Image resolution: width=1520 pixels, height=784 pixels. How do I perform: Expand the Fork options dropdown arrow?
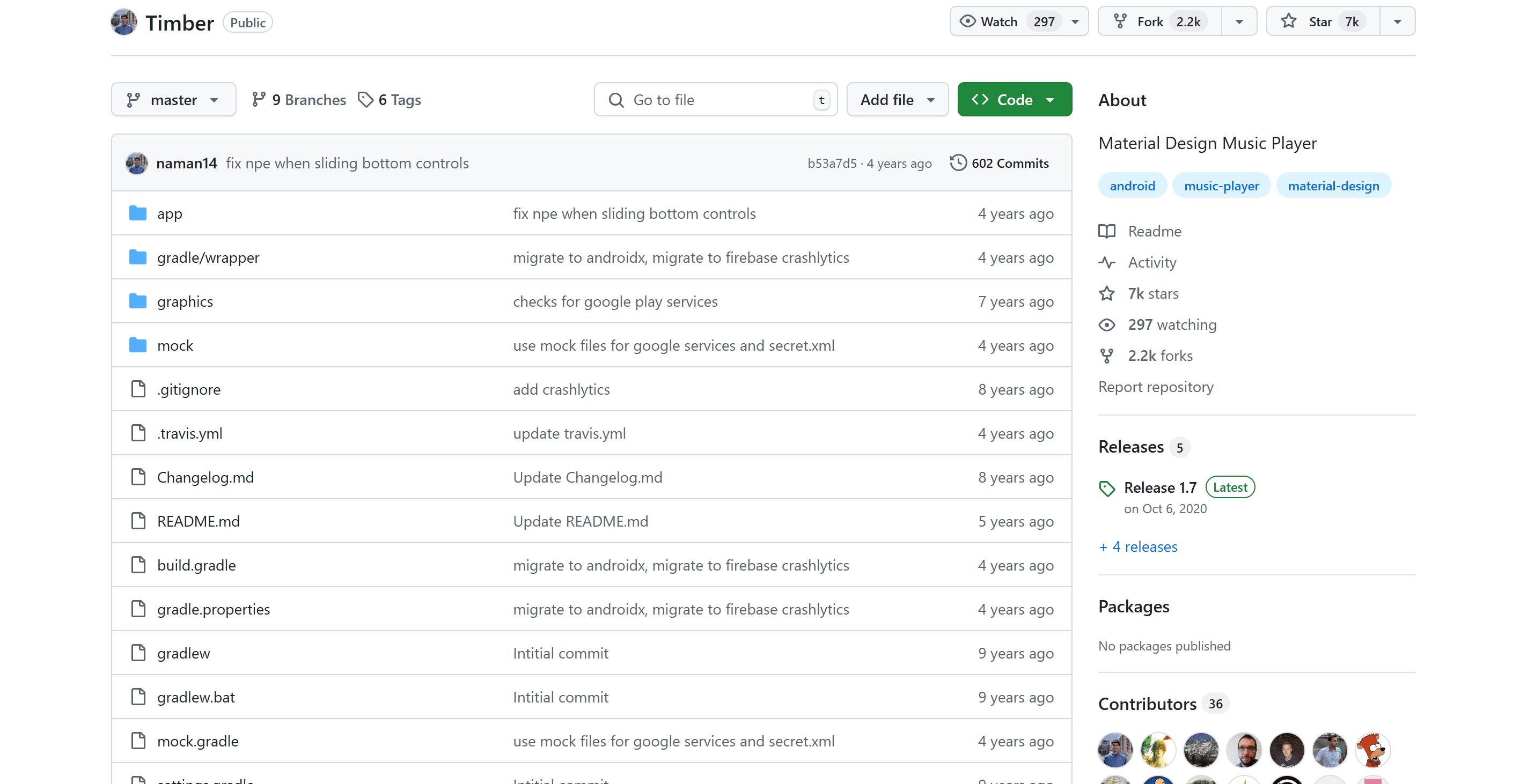point(1239,22)
